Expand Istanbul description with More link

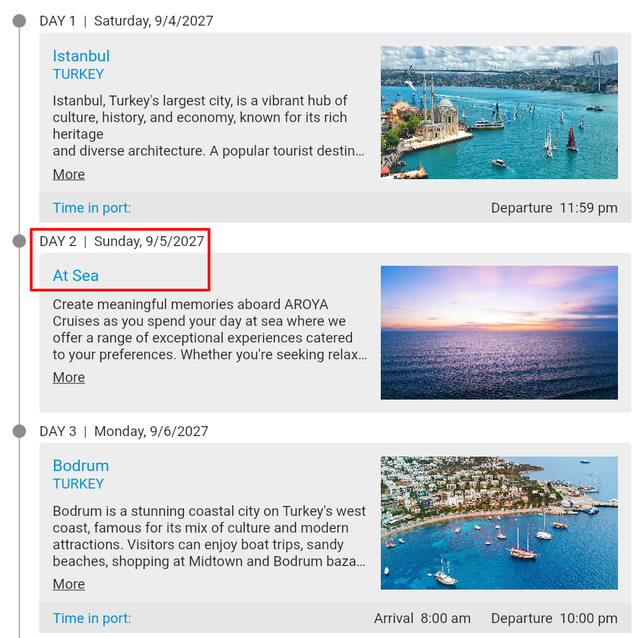[x=69, y=174]
